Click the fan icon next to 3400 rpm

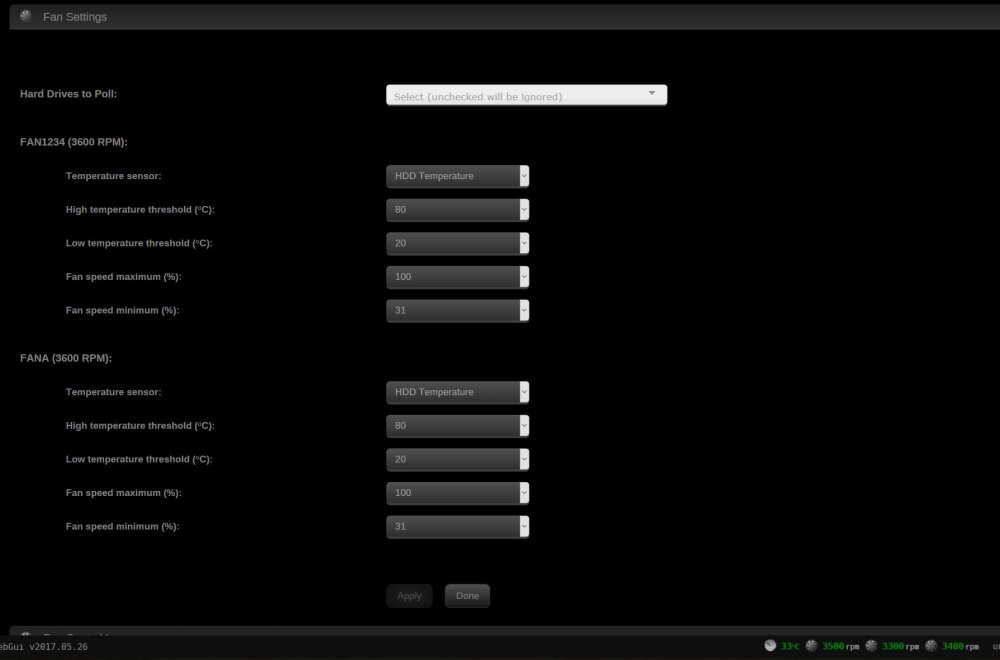tap(931, 646)
